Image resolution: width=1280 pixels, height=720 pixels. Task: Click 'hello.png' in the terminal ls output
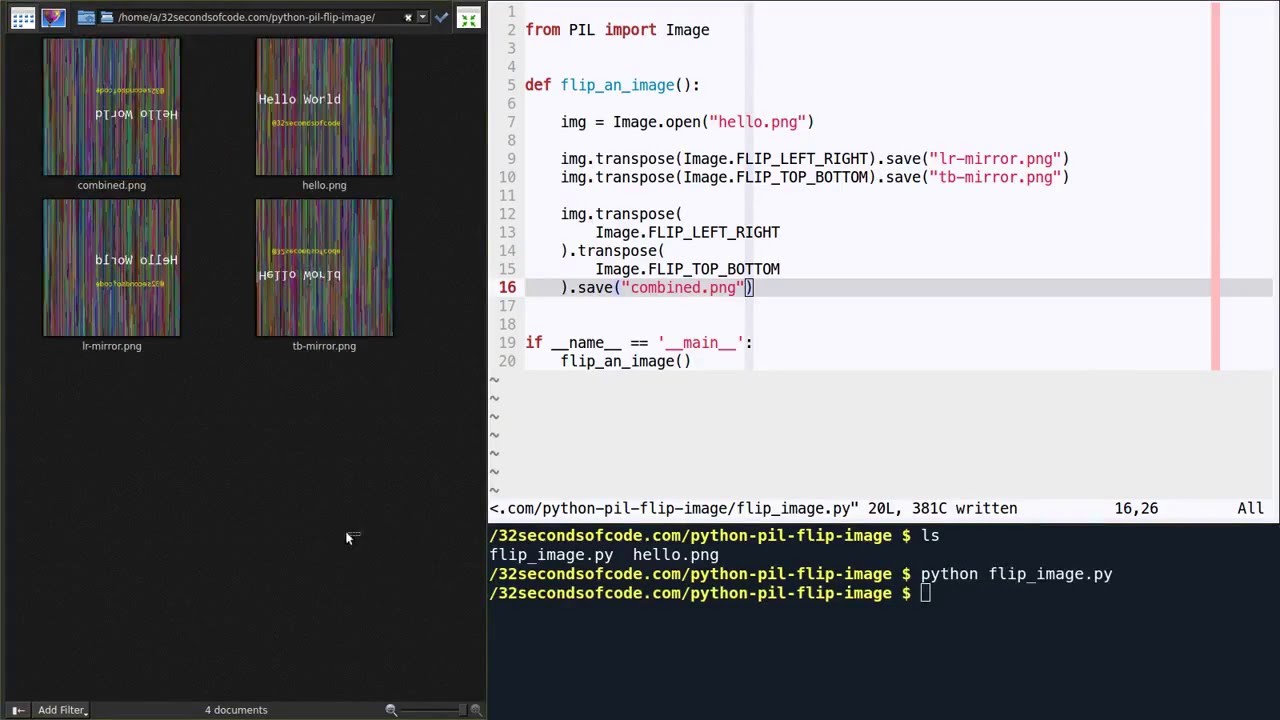click(x=675, y=555)
